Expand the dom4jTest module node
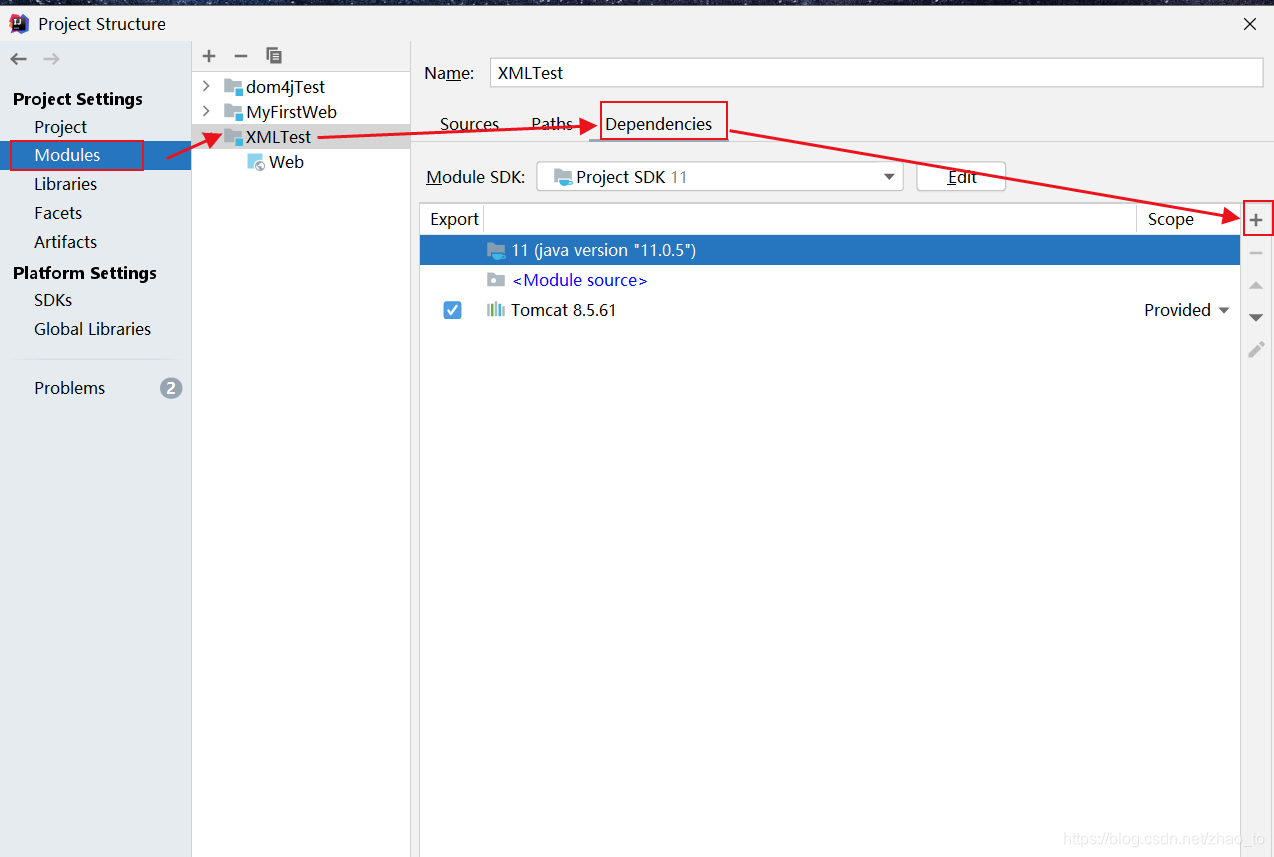This screenshot has height=857, width=1274. [206, 86]
